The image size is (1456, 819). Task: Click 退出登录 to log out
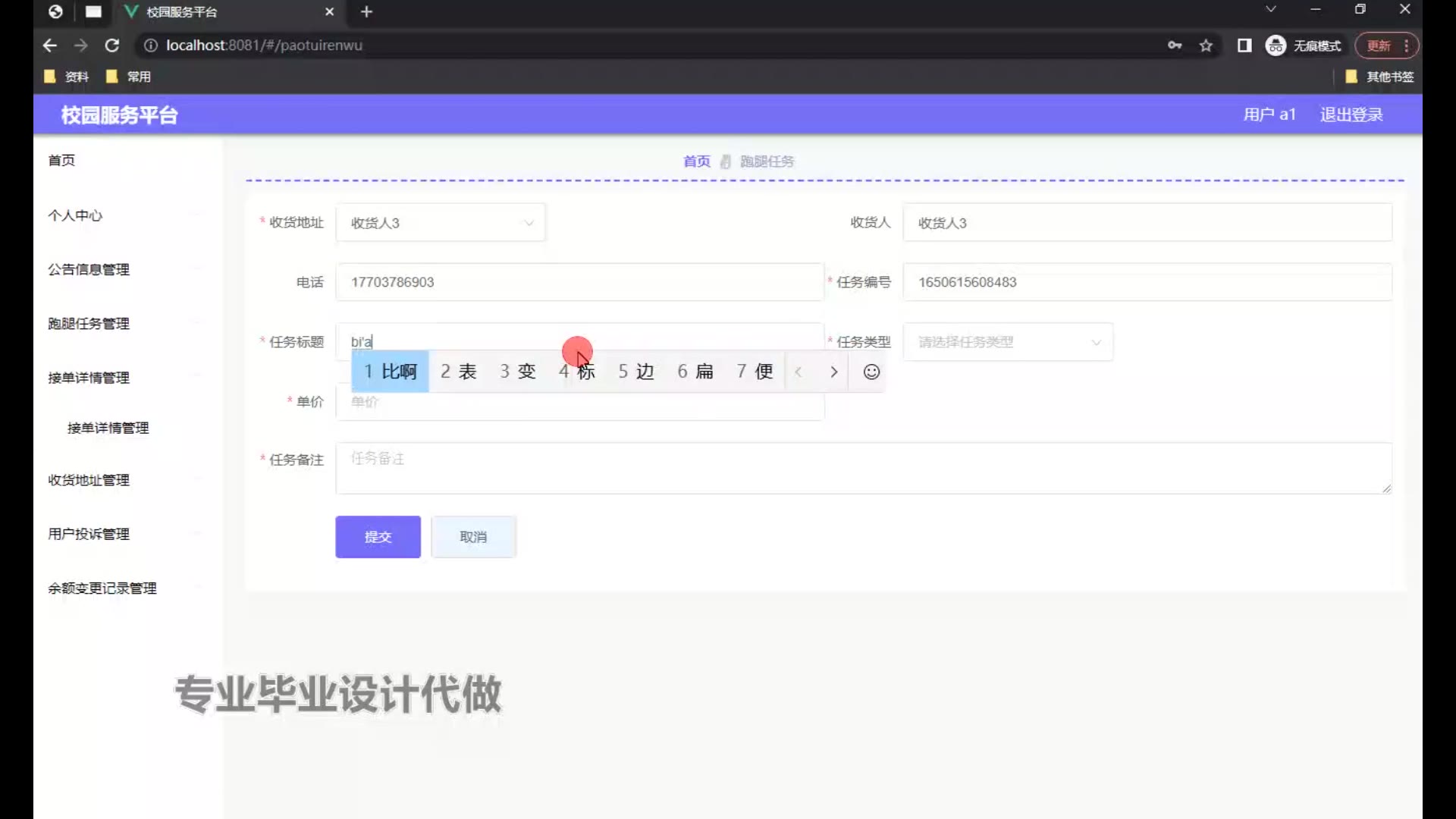tap(1351, 115)
